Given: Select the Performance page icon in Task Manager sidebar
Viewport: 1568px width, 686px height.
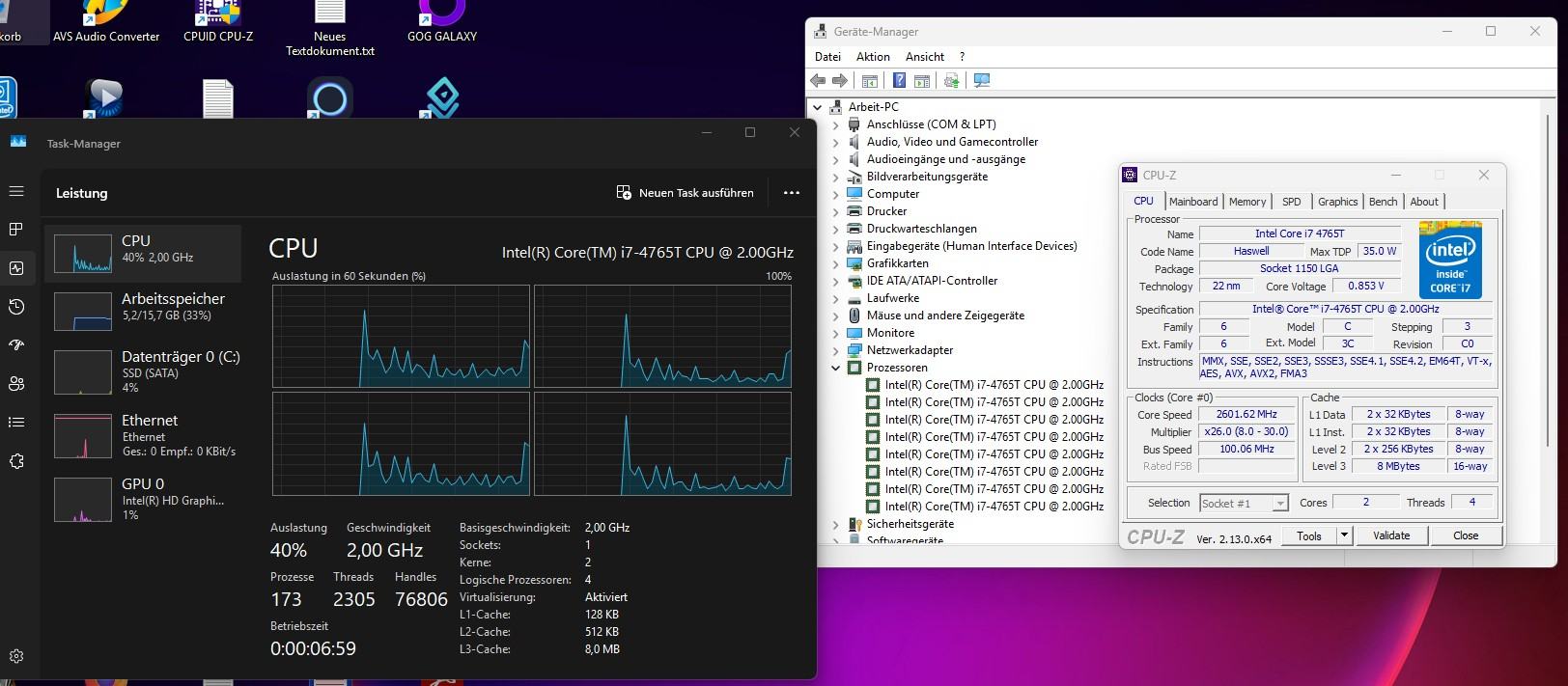Looking at the screenshot, I should pos(16,268).
